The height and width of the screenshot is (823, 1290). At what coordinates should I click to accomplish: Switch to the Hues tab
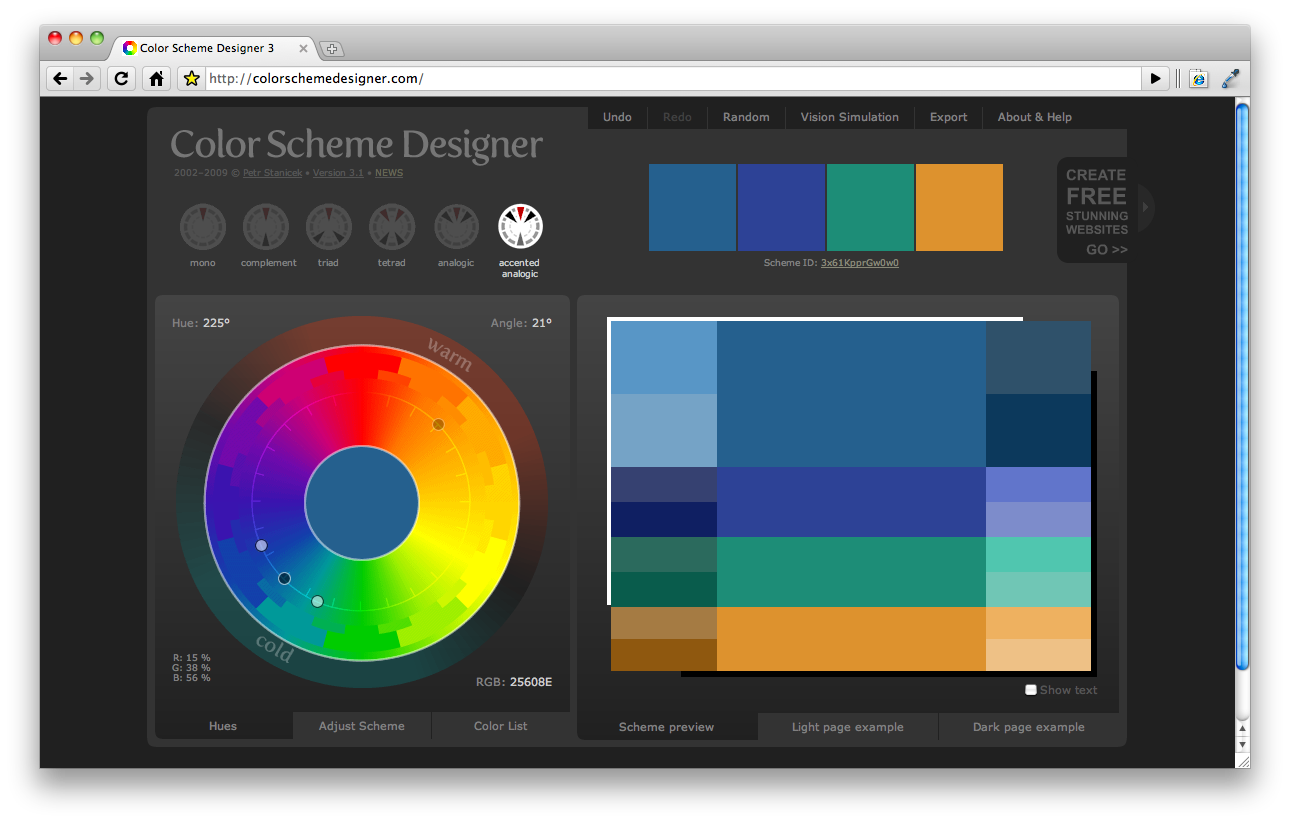(223, 726)
